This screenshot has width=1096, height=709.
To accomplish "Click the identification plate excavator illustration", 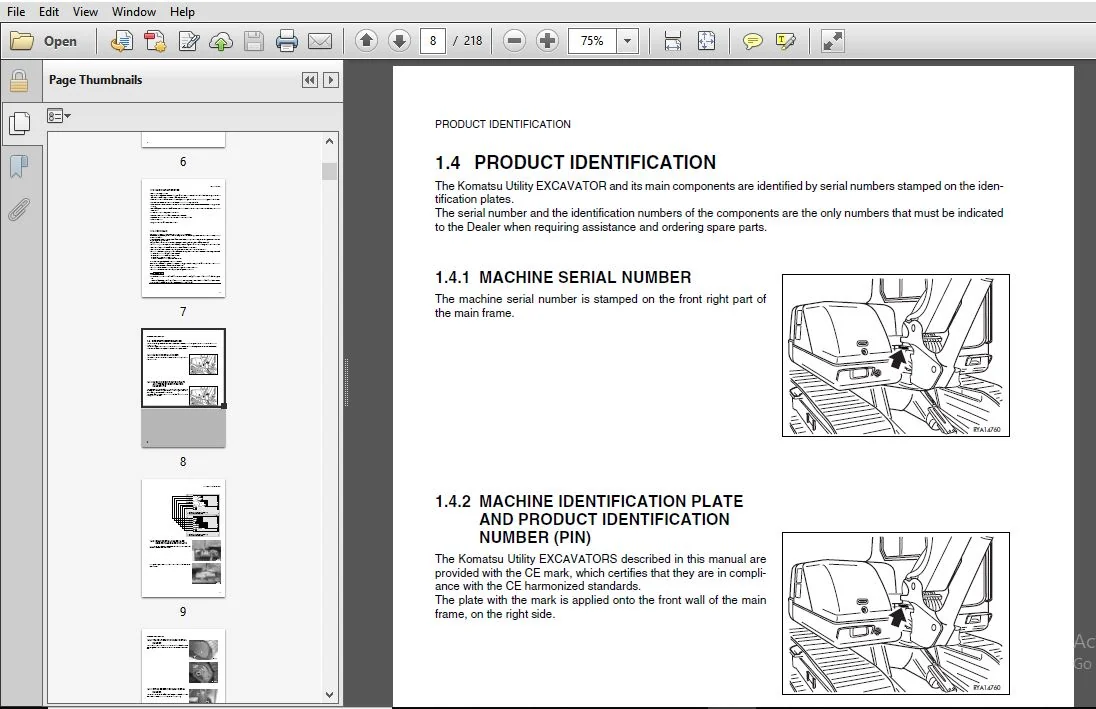I will (895, 613).
